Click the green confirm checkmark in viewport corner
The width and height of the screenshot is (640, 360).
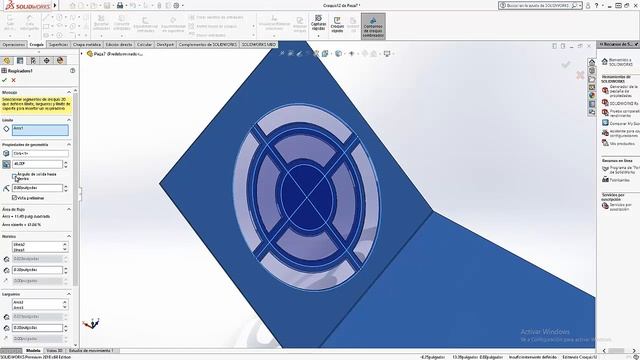point(566,64)
